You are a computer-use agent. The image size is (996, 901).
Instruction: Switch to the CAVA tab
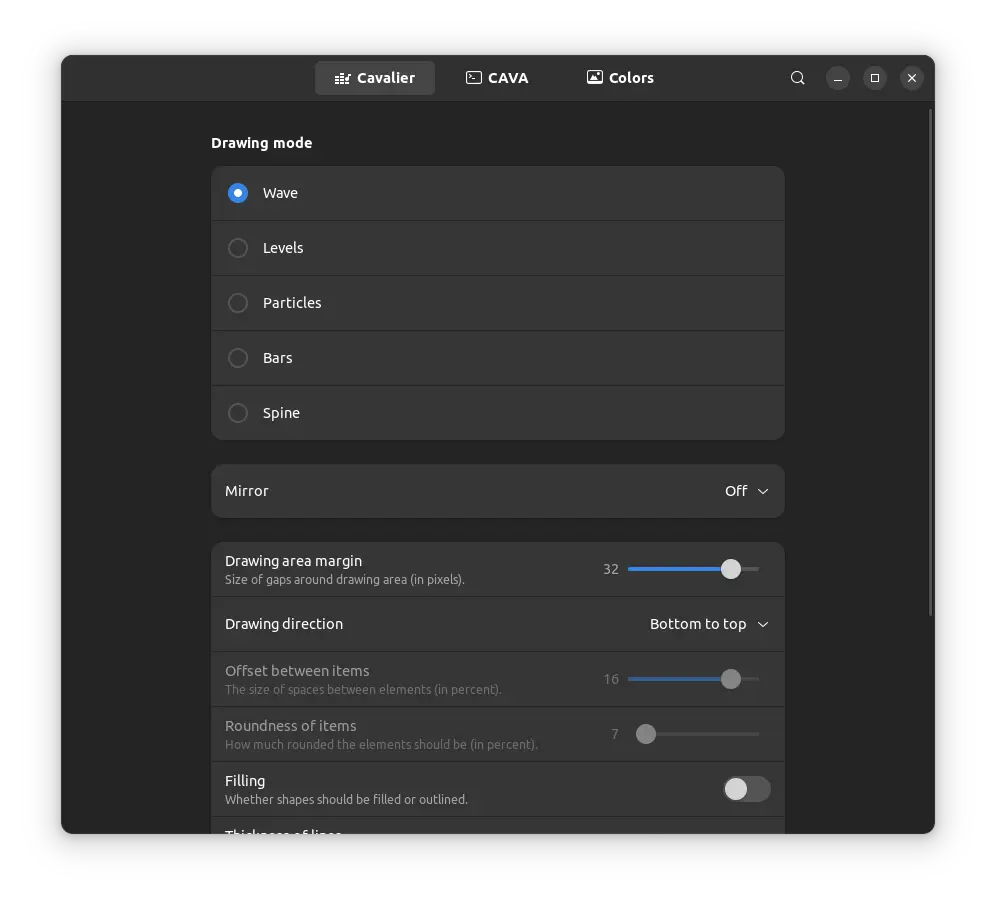pyautogui.click(x=497, y=78)
